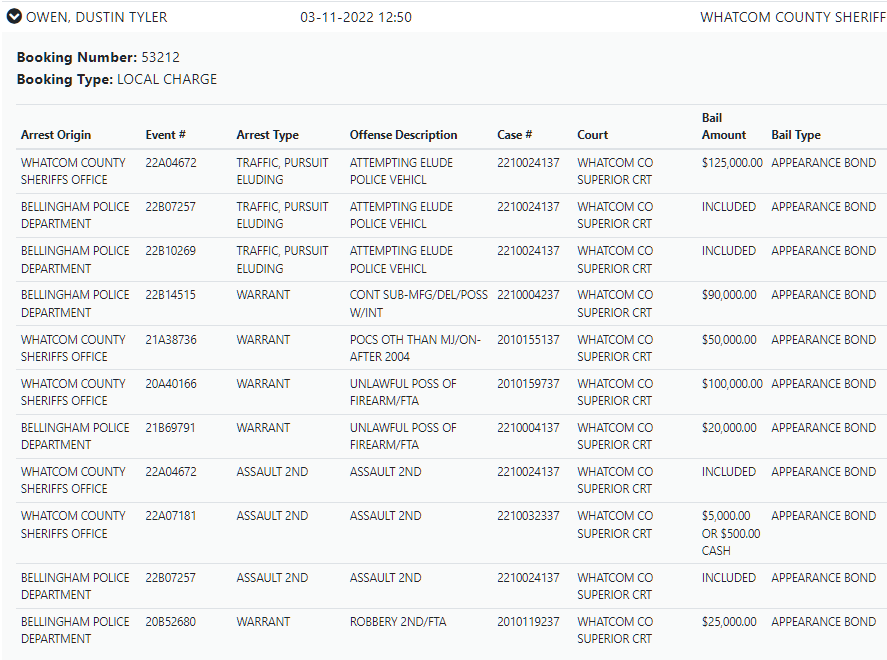Image resolution: width=887 pixels, height=660 pixels.
Task: Click the Event # column header
Action: point(165,135)
